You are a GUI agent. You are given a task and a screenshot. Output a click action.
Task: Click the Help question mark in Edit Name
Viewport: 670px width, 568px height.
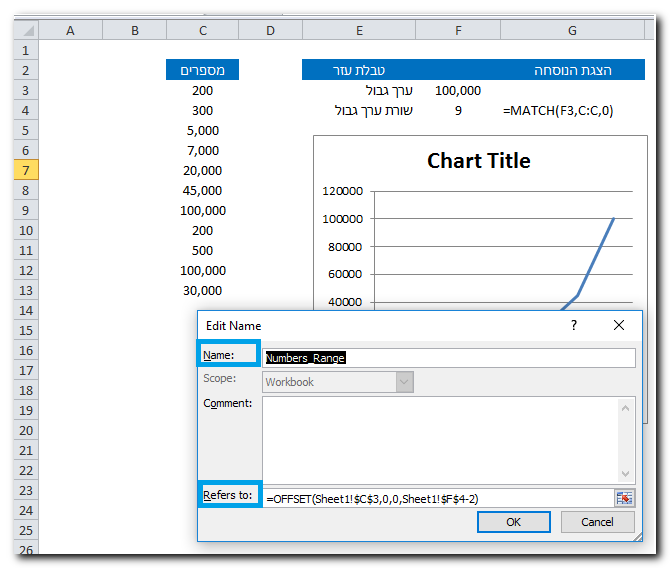click(x=574, y=325)
